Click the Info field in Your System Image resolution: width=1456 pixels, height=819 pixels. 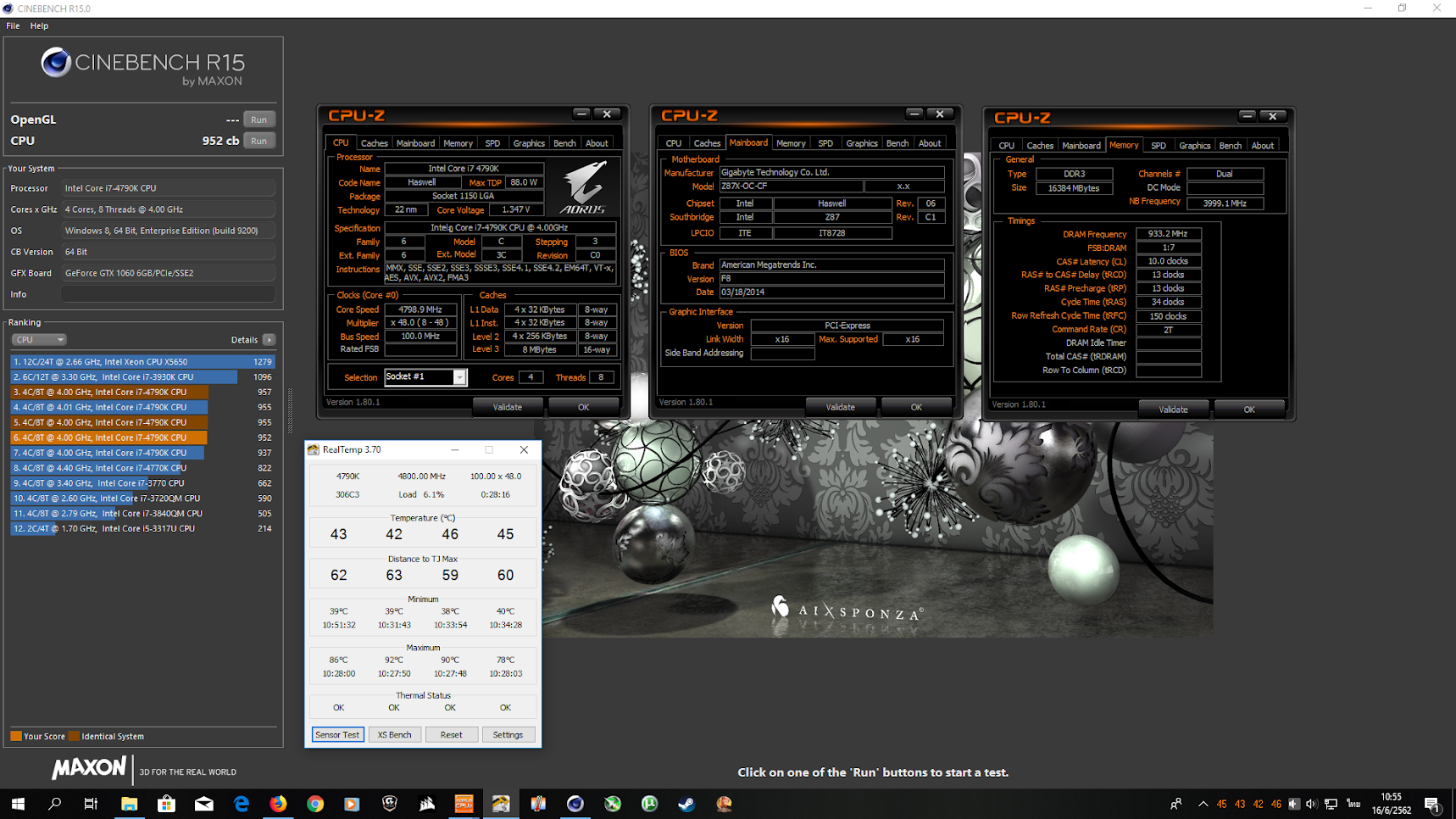click(168, 294)
